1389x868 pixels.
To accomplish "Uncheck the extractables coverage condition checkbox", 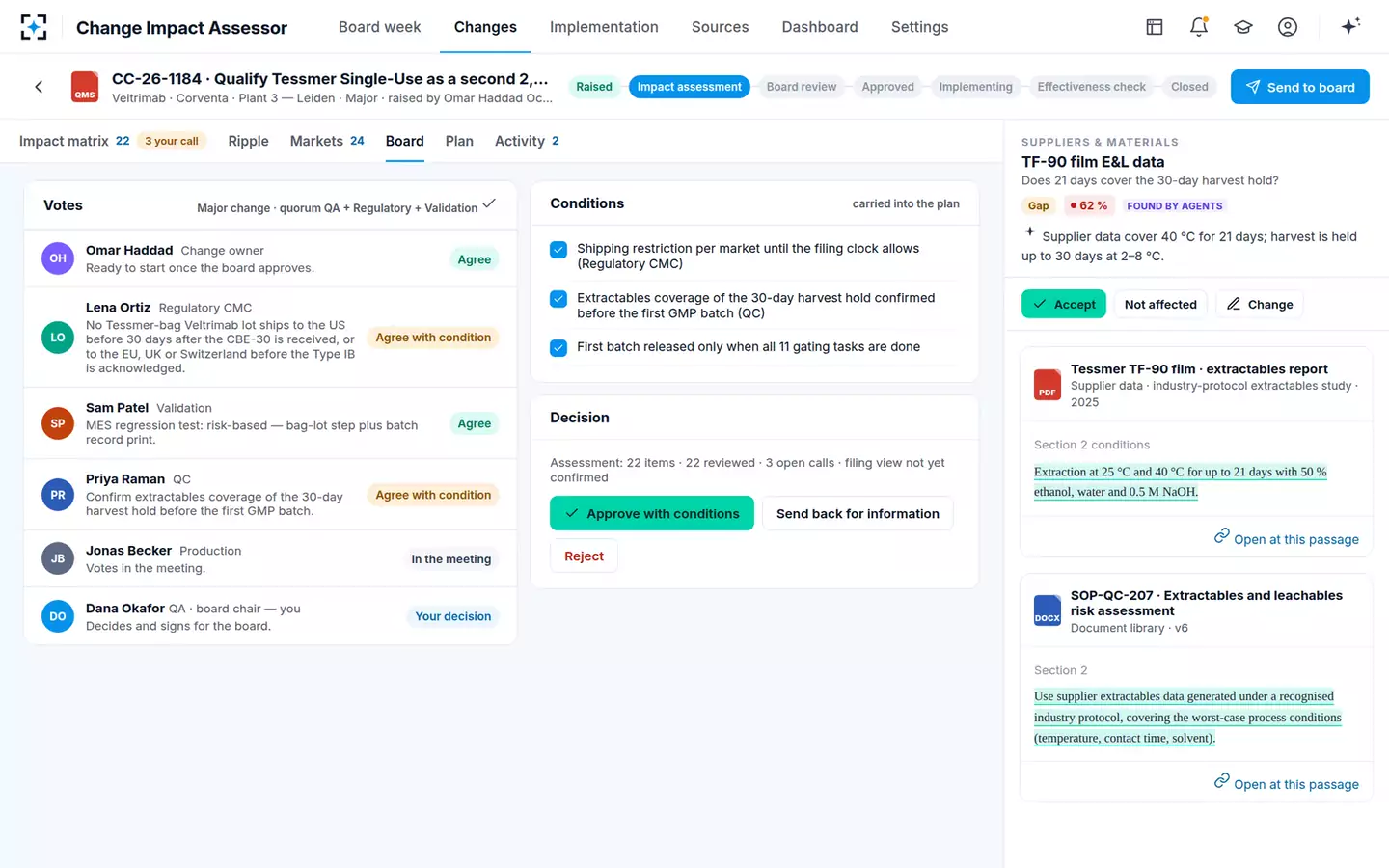I will pos(558,299).
